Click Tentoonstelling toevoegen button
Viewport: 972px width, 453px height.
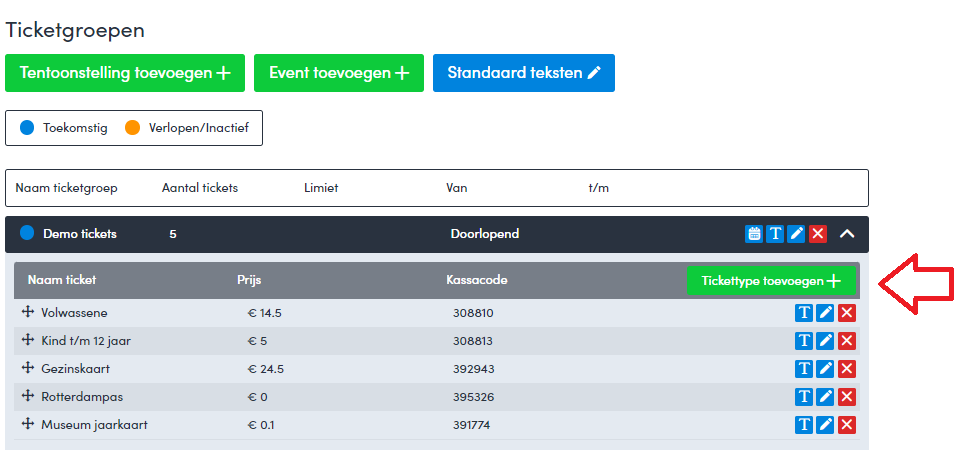point(125,73)
